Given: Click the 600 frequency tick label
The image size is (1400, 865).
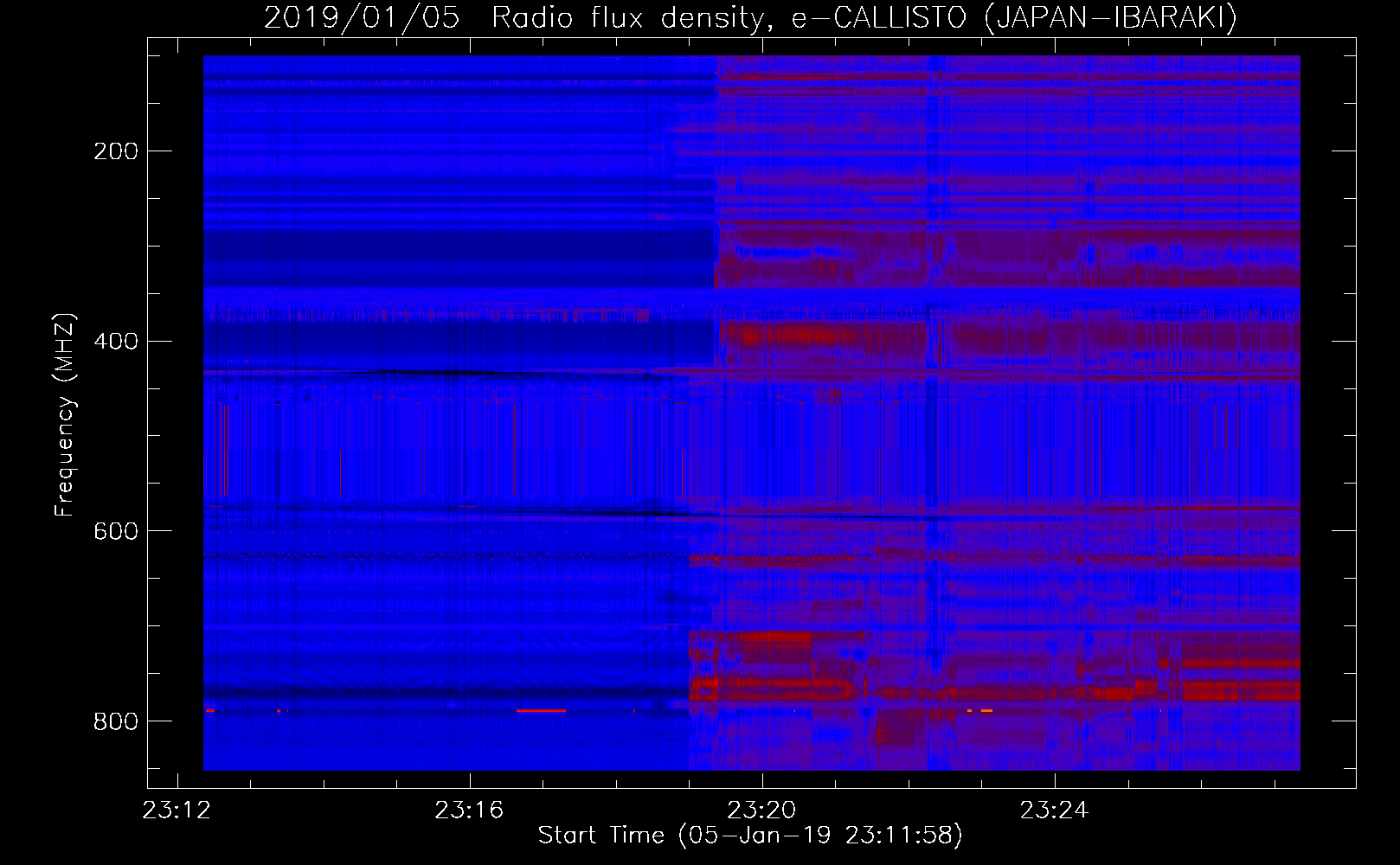Looking at the screenshot, I should click(116, 531).
